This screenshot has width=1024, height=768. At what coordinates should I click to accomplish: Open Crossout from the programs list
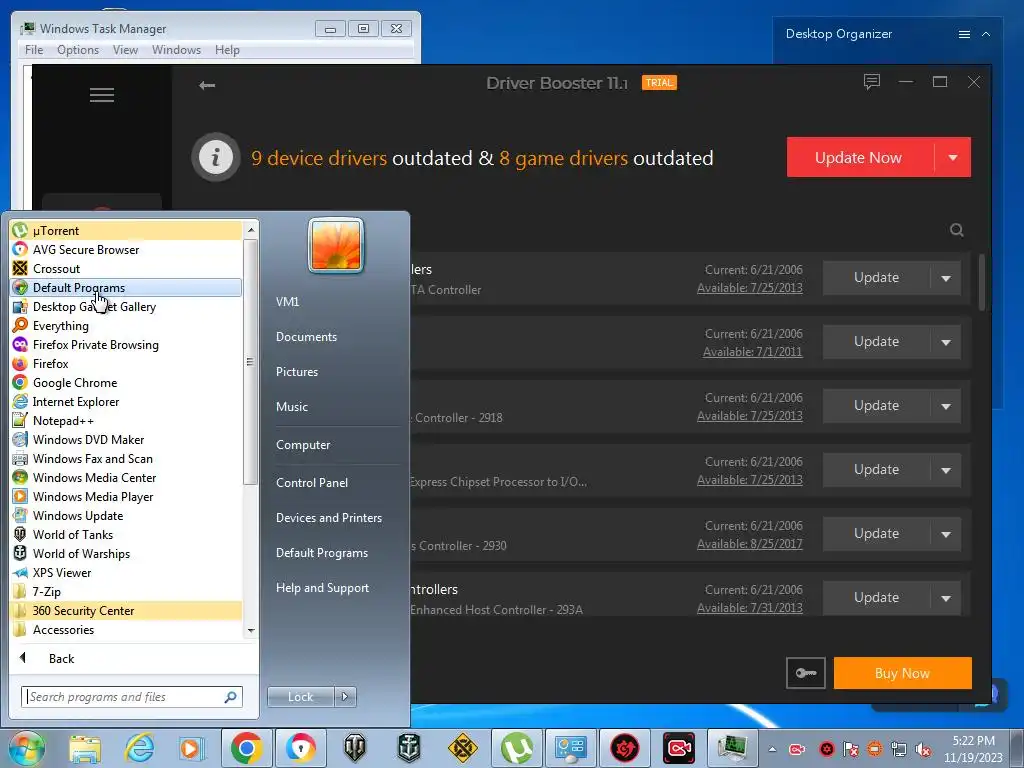pyautogui.click(x=126, y=268)
